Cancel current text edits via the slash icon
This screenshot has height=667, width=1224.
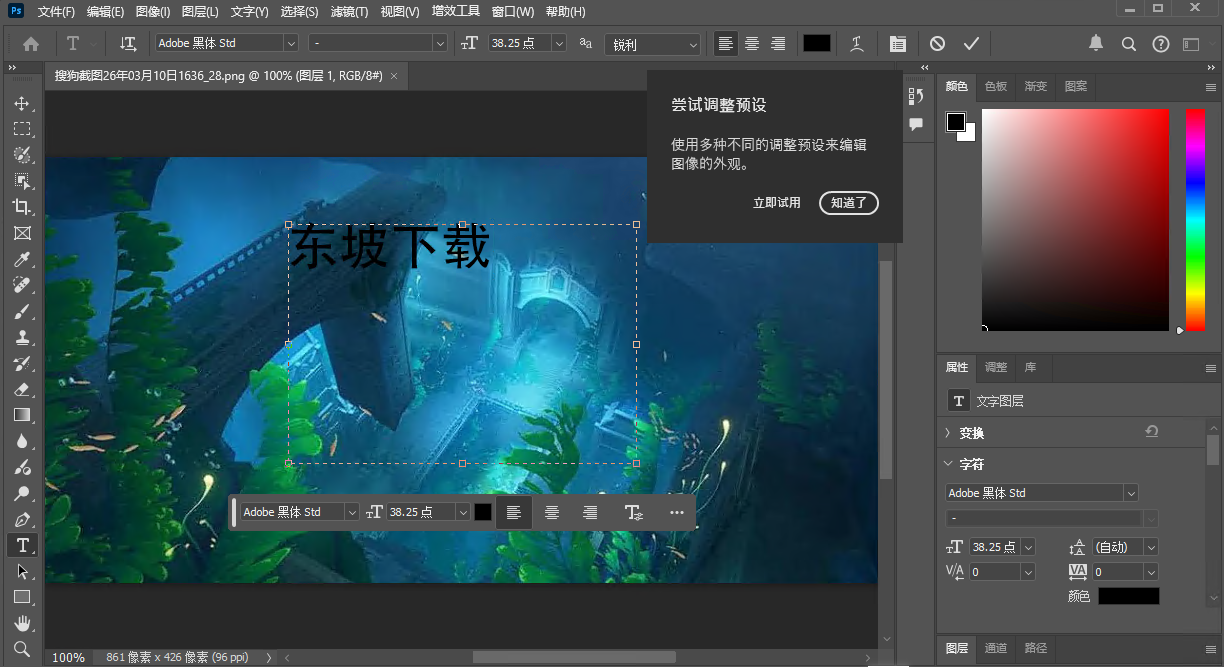[938, 43]
